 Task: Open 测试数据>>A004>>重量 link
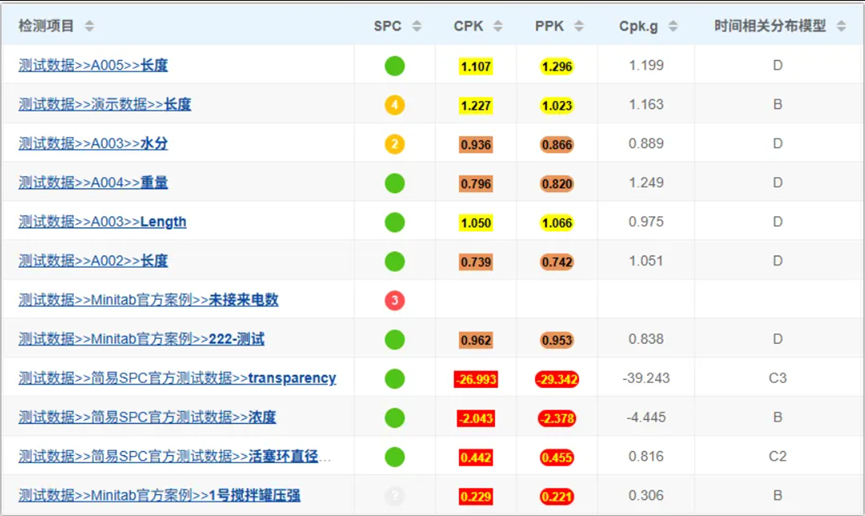93,183
